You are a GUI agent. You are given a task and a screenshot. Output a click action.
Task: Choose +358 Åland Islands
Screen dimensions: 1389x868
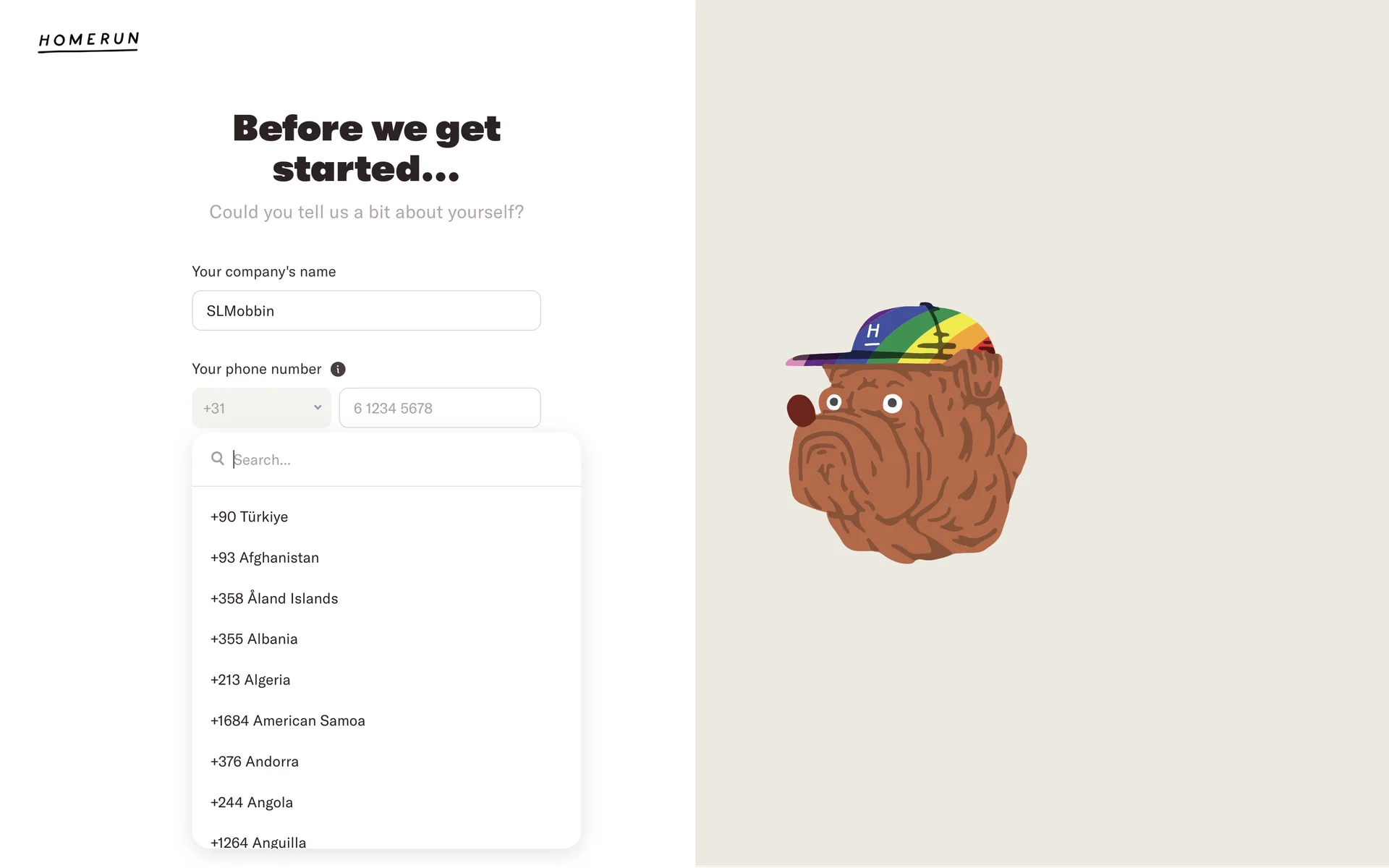click(x=386, y=599)
